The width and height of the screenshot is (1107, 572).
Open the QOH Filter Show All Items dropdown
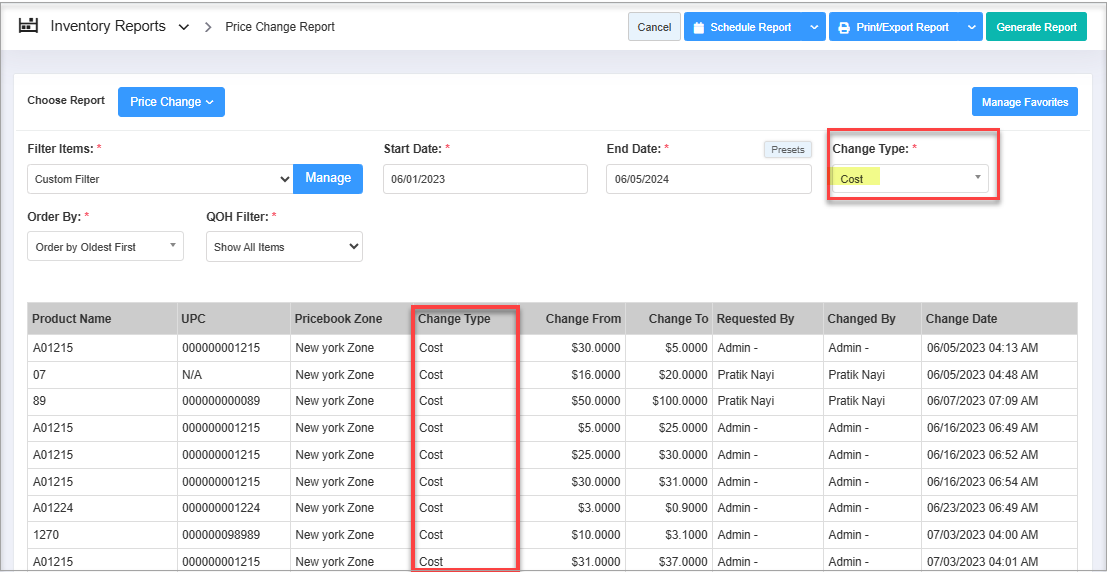coord(284,247)
